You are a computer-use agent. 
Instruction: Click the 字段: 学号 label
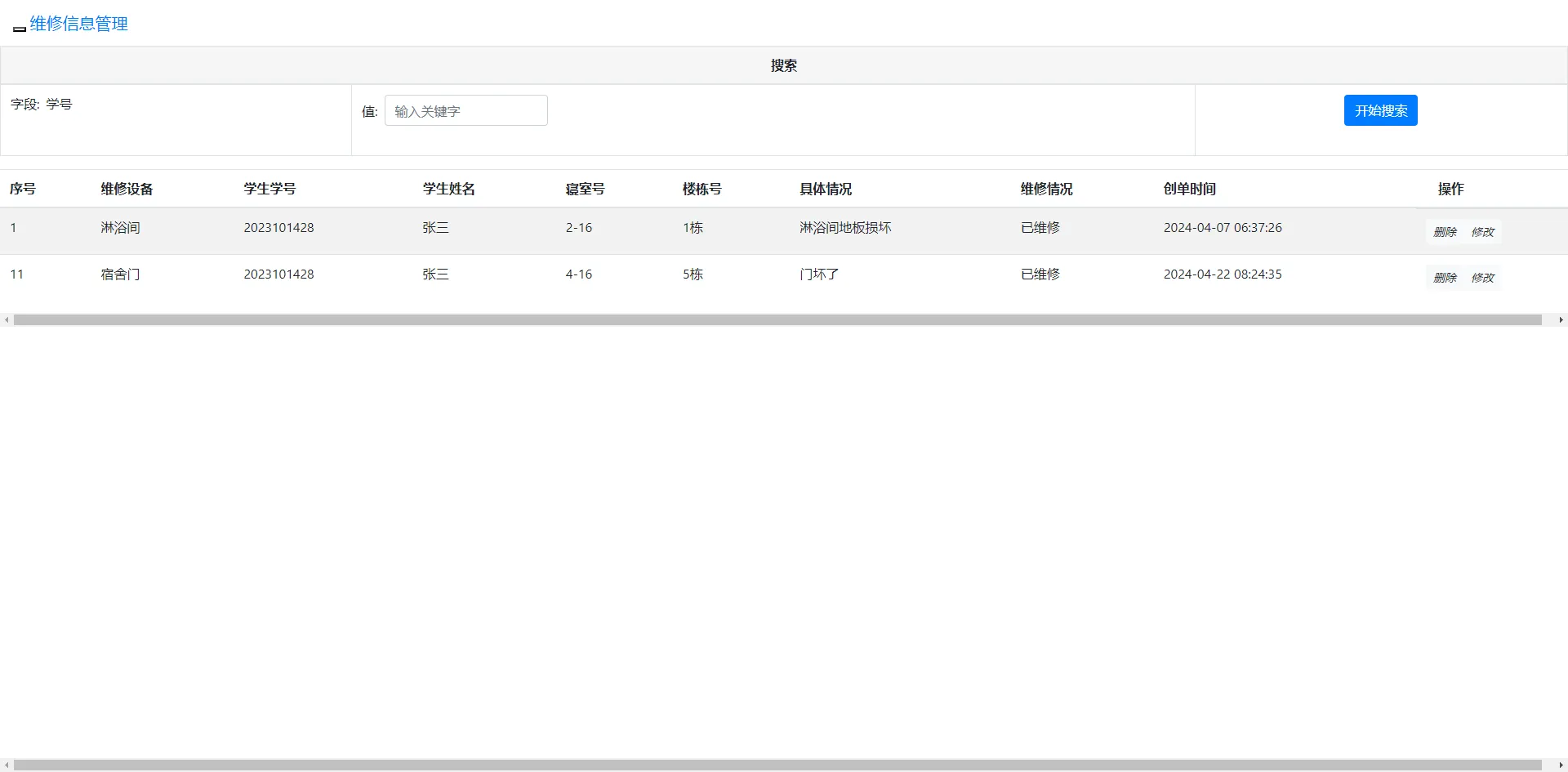point(42,104)
